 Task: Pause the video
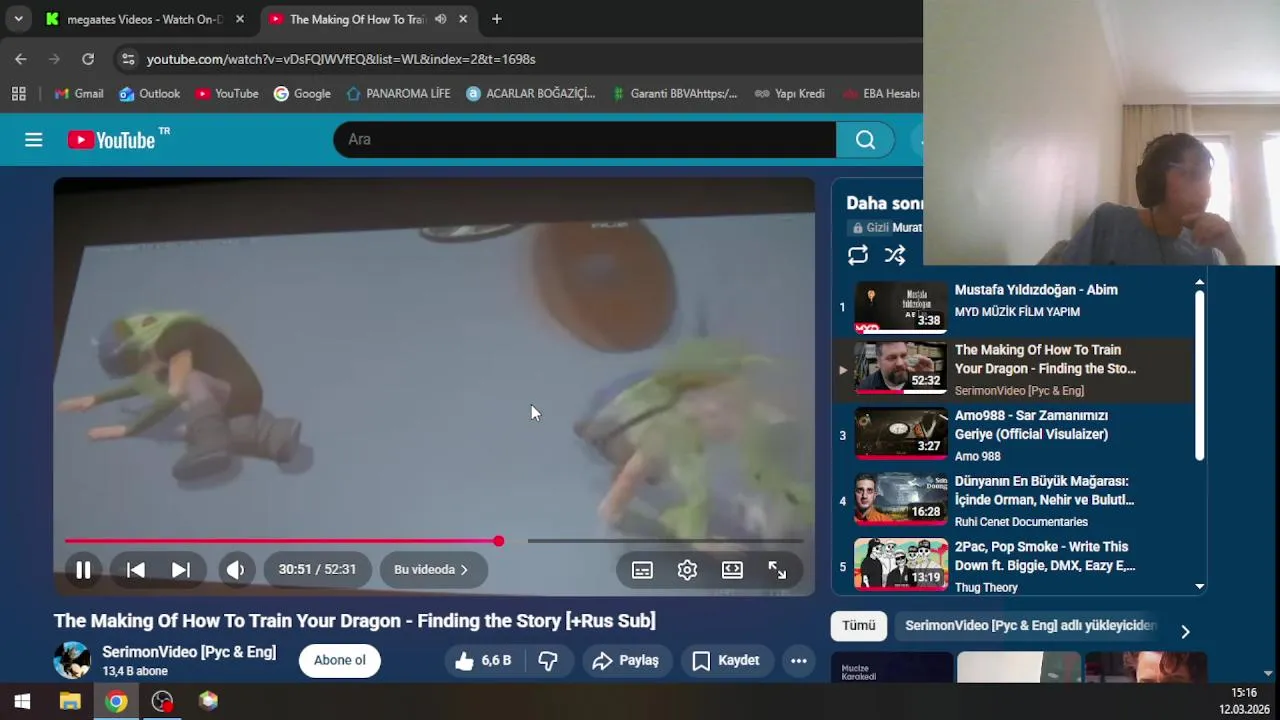[x=84, y=570]
